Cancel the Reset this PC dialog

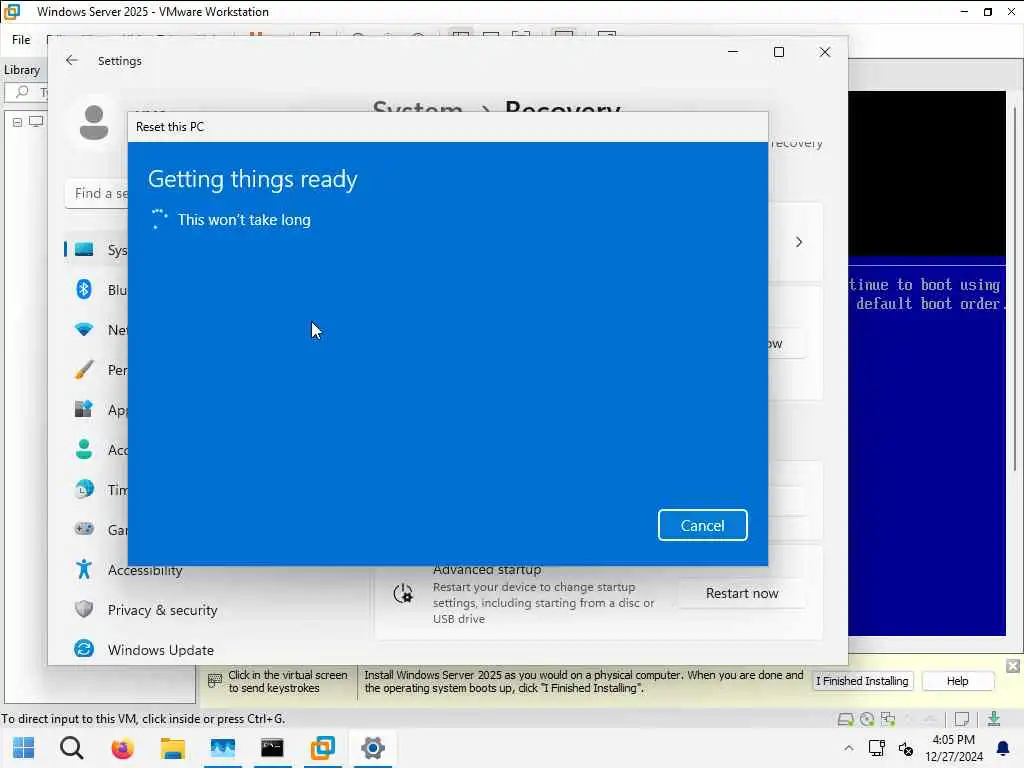click(x=702, y=525)
